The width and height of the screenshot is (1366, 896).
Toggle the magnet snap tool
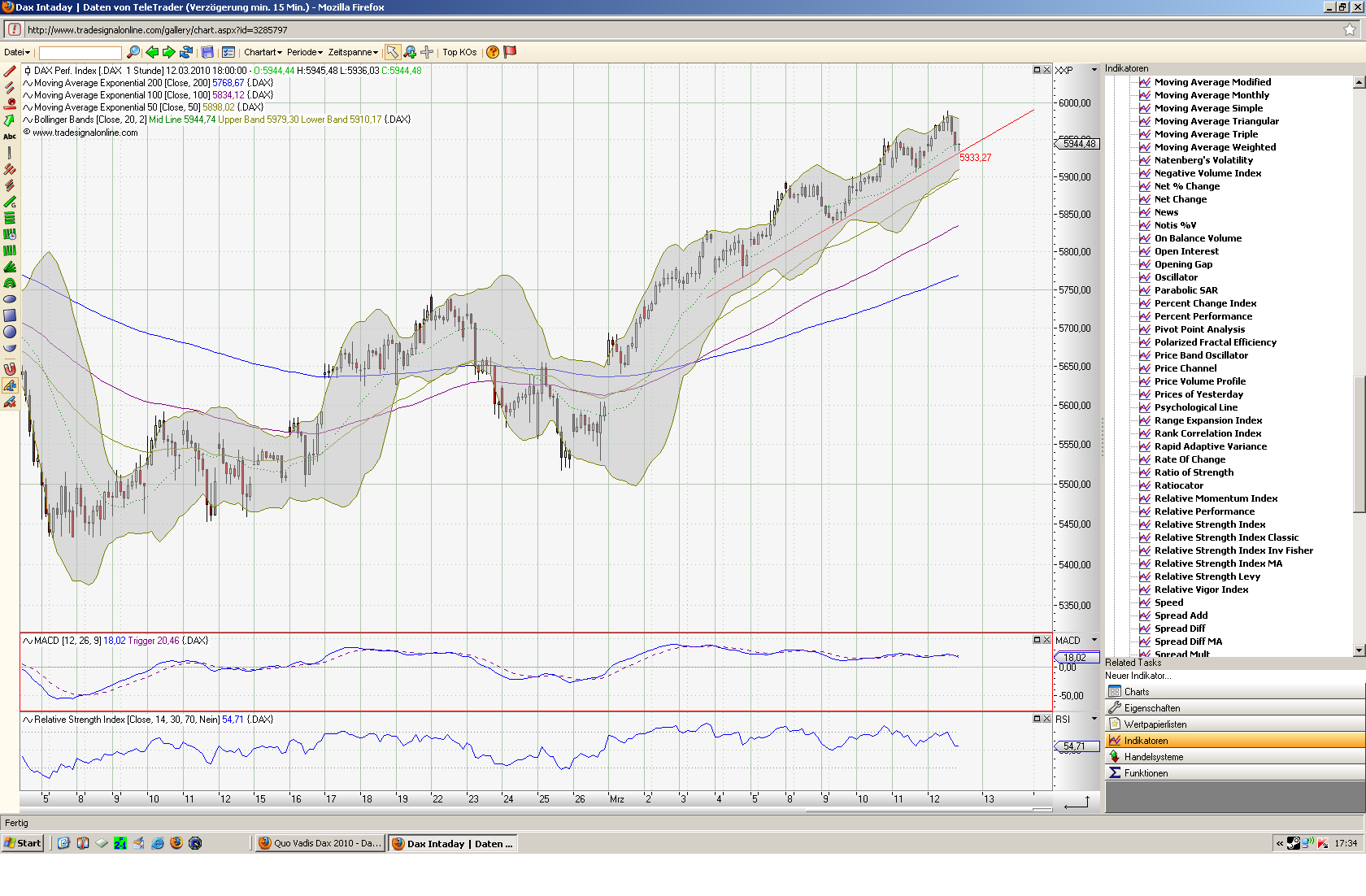point(10,369)
